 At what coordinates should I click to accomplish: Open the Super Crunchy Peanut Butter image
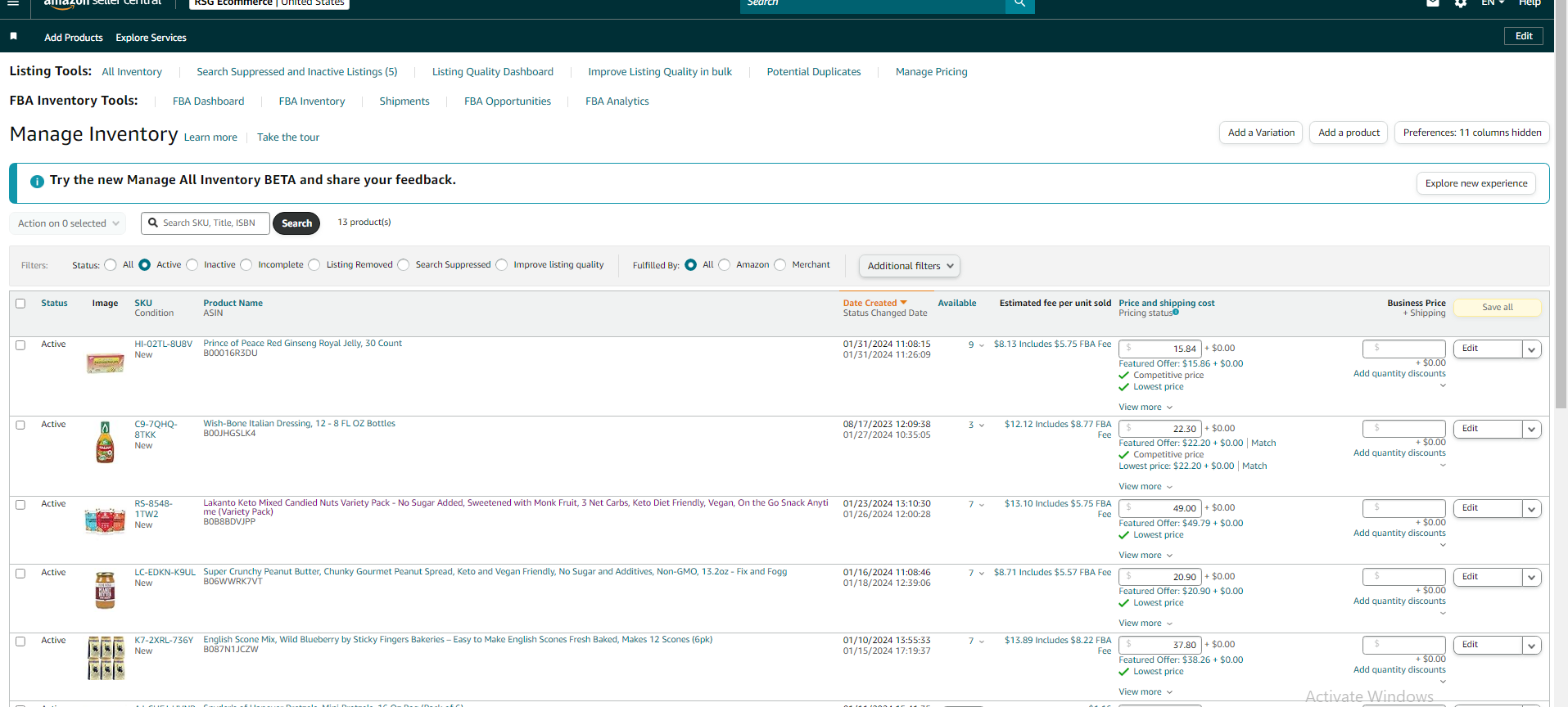[105, 590]
